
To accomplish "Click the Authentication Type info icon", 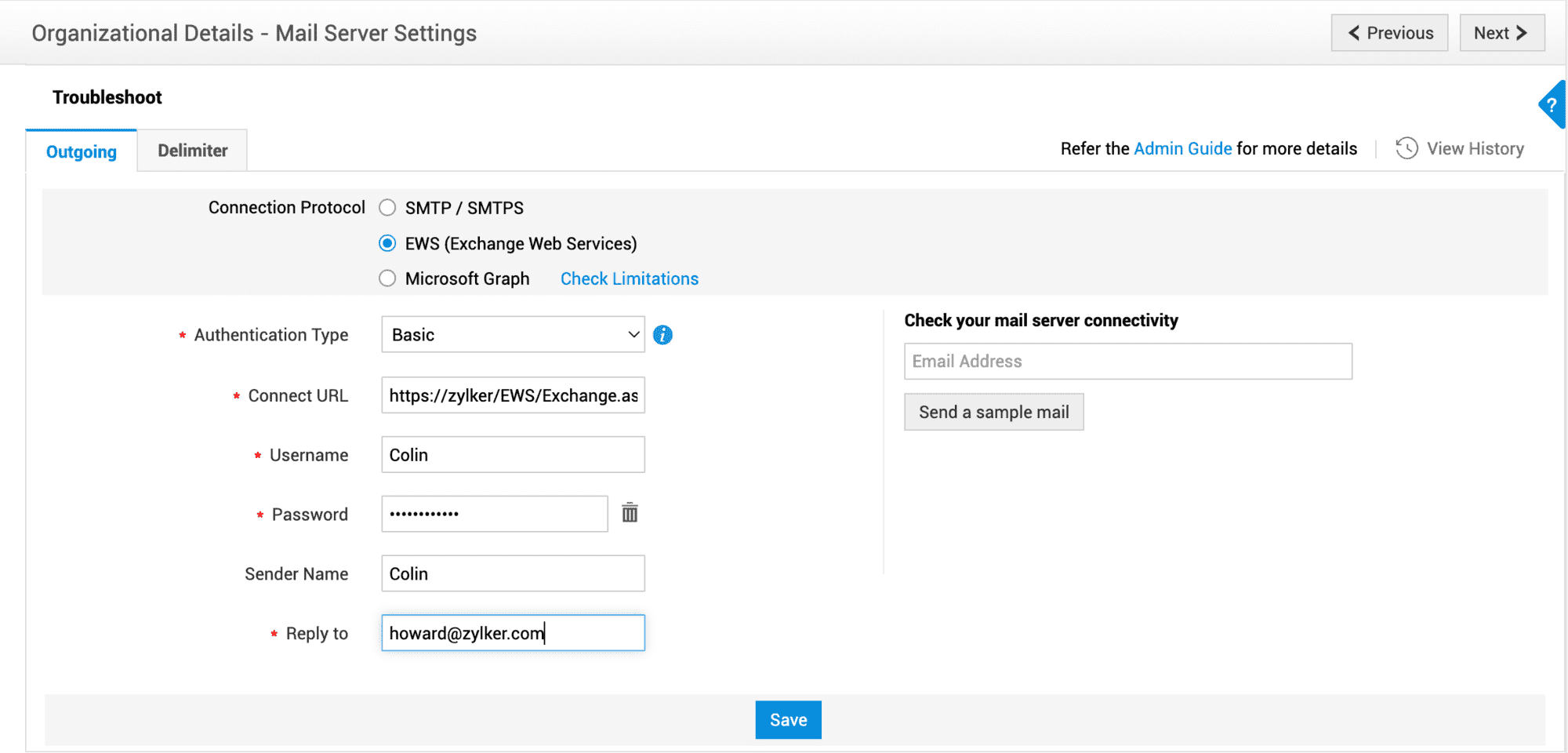I will [x=662, y=335].
